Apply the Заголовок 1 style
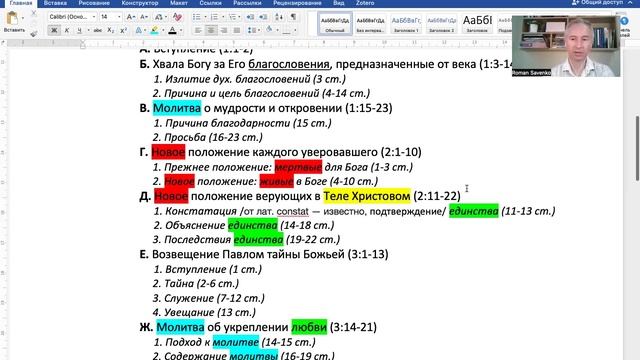This screenshot has height=360, width=640. [406, 24]
